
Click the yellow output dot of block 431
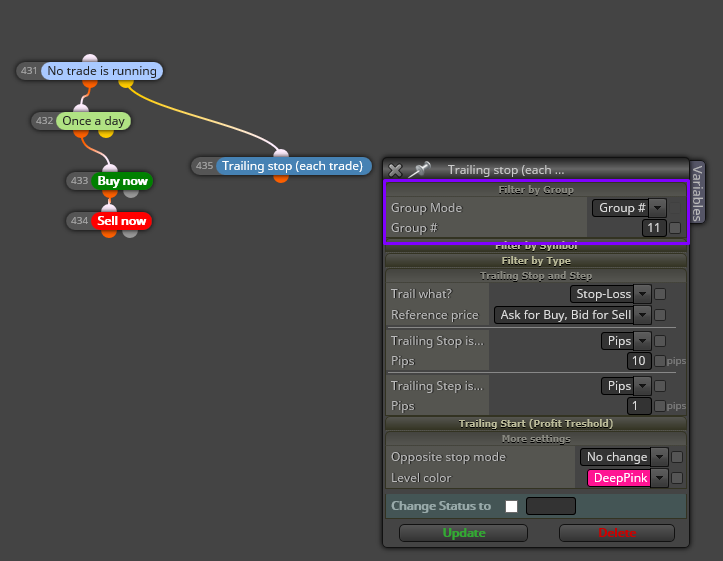(126, 83)
